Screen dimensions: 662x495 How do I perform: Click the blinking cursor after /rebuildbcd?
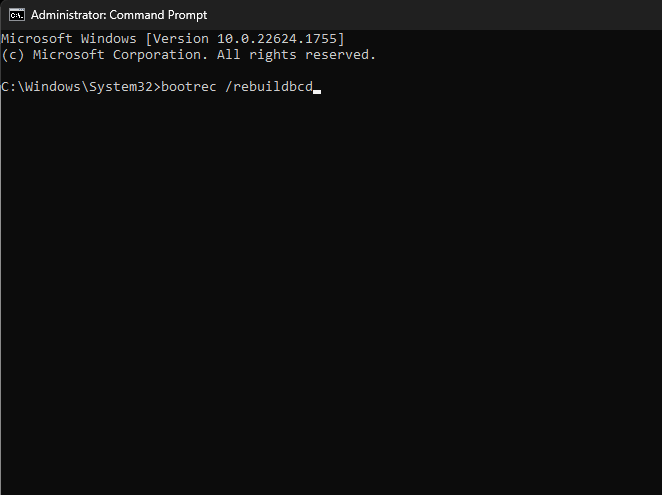[x=317, y=92]
